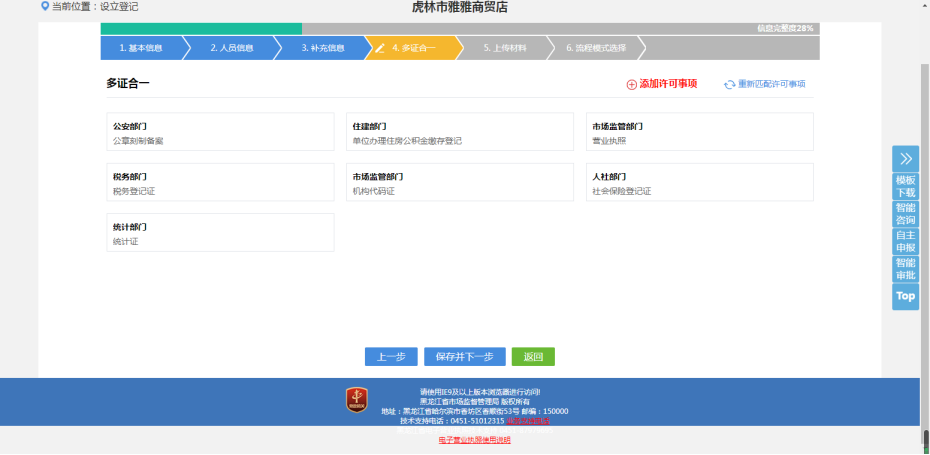Select 市场监管部门 机构代码证 card
930x455 pixels.
point(460,182)
